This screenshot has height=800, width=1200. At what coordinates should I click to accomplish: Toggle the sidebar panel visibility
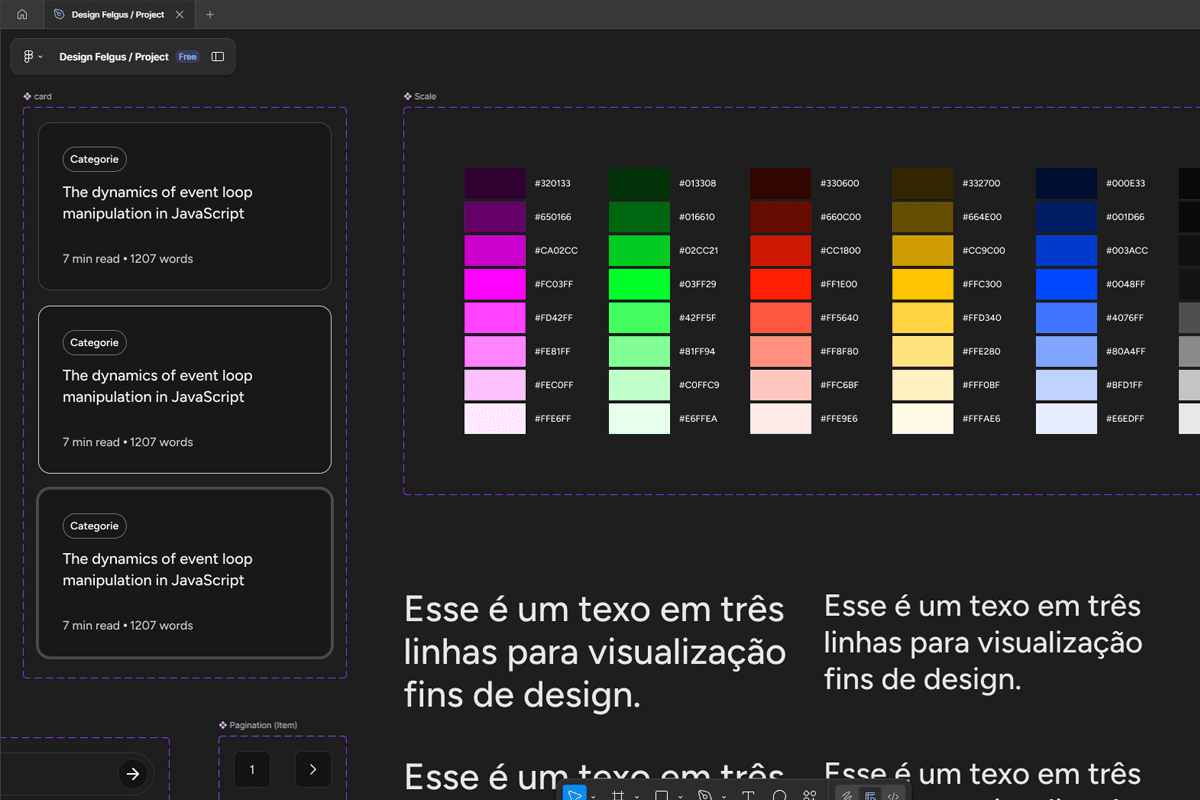[x=218, y=57]
